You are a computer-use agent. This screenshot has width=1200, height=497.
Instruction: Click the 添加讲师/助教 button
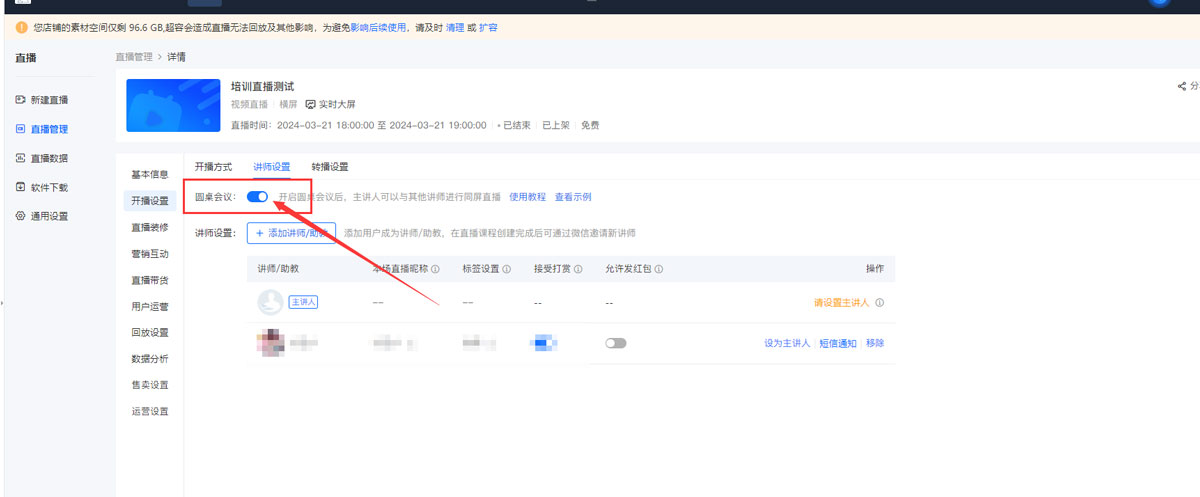tap(291, 233)
